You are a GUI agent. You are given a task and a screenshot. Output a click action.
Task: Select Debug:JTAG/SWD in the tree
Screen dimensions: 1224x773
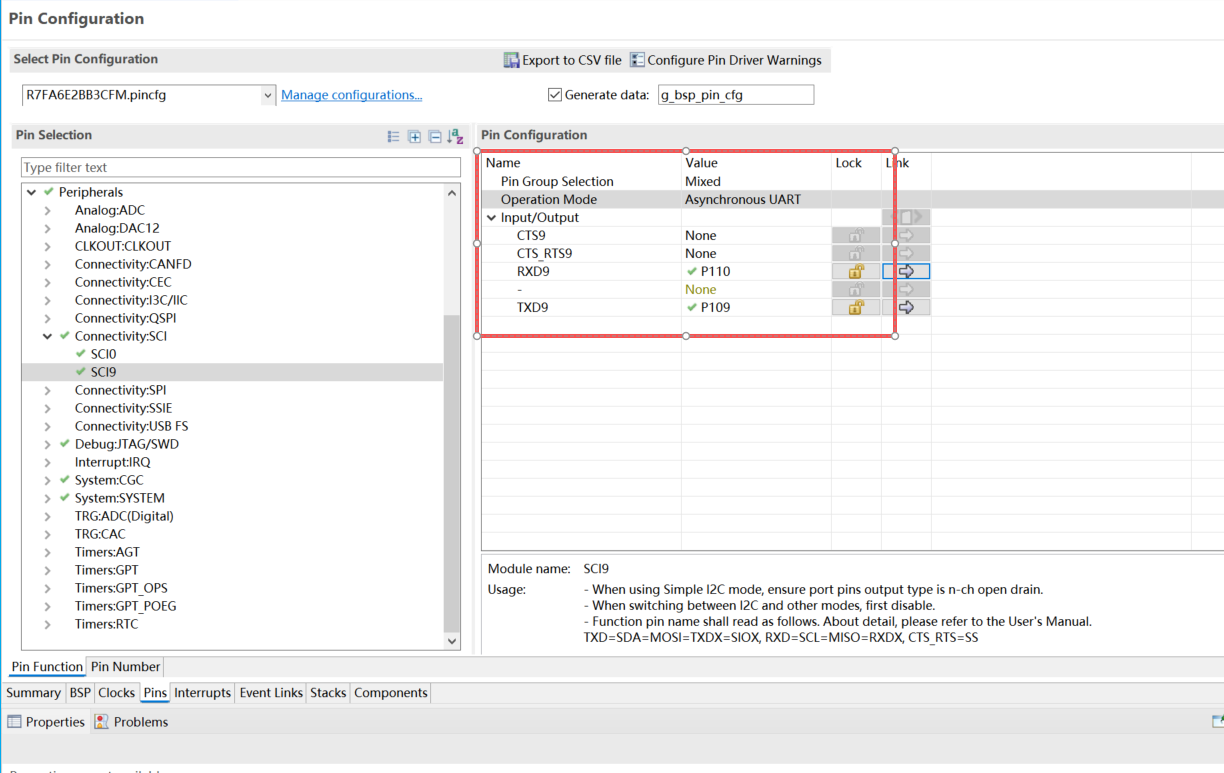(x=127, y=444)
